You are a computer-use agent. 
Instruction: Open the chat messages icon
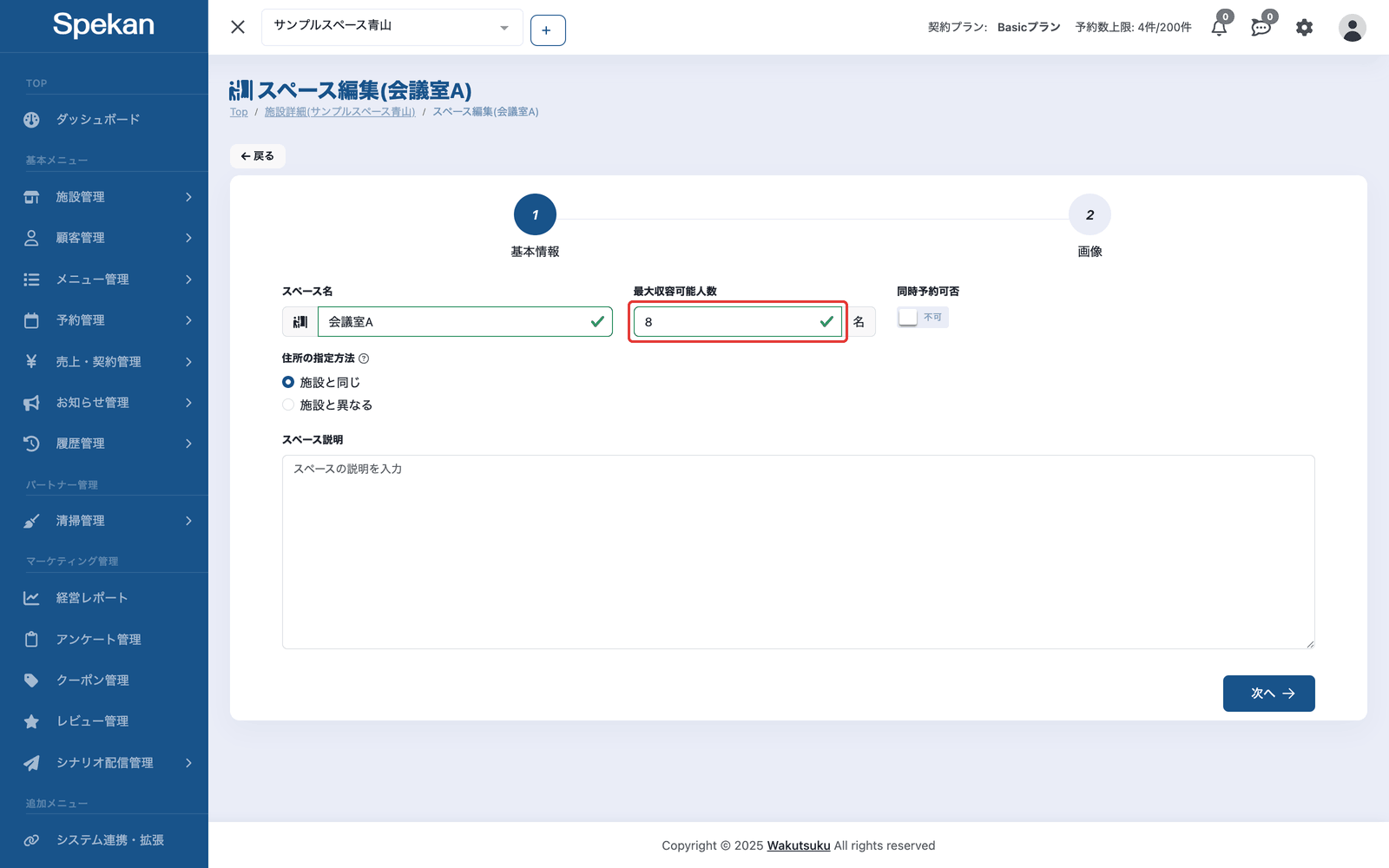coord(1261,28)
